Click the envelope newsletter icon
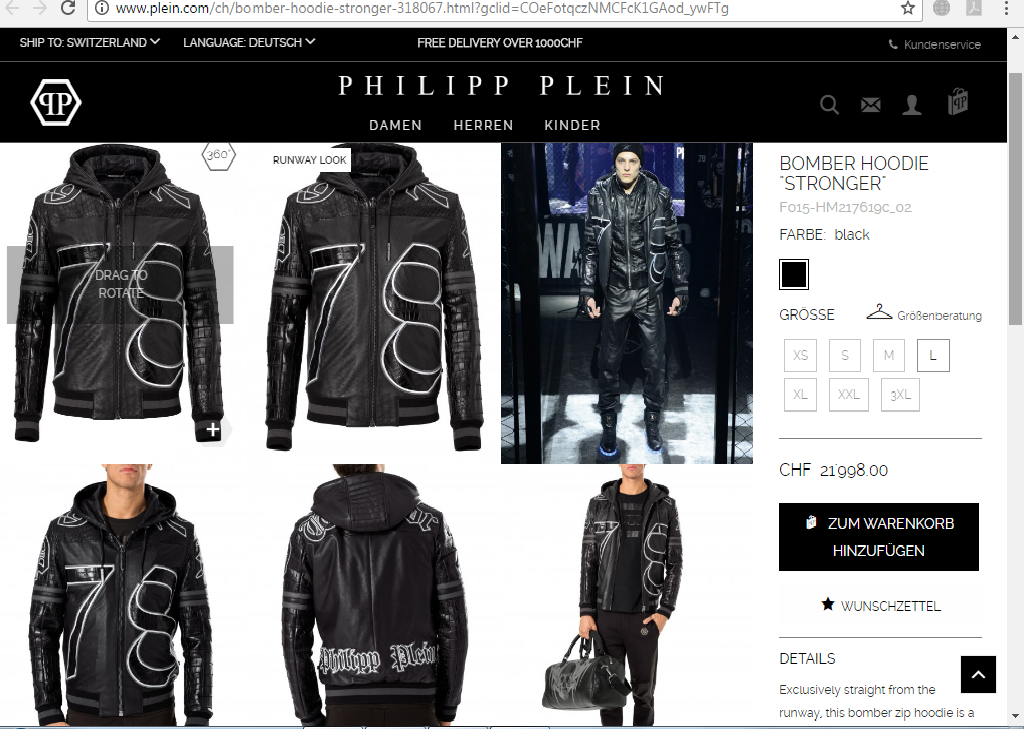 (x=871, y=105)
